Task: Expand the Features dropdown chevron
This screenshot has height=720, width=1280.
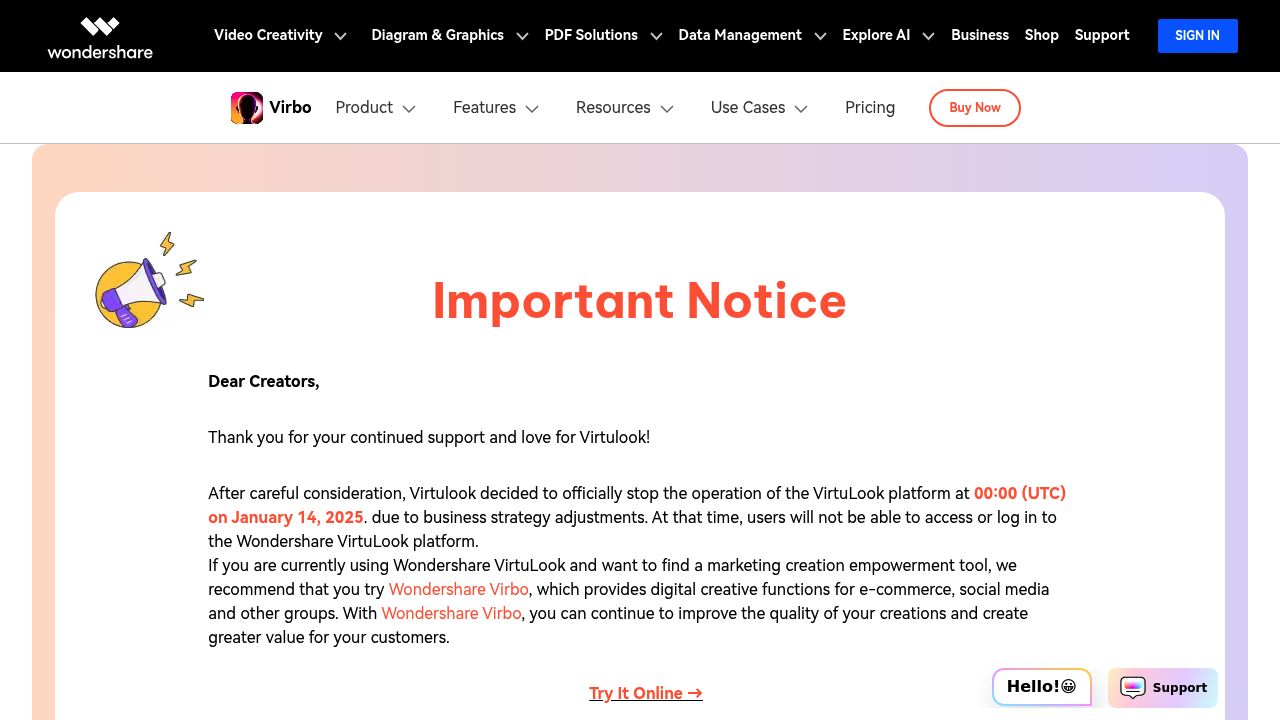Action: coord(532,109)
